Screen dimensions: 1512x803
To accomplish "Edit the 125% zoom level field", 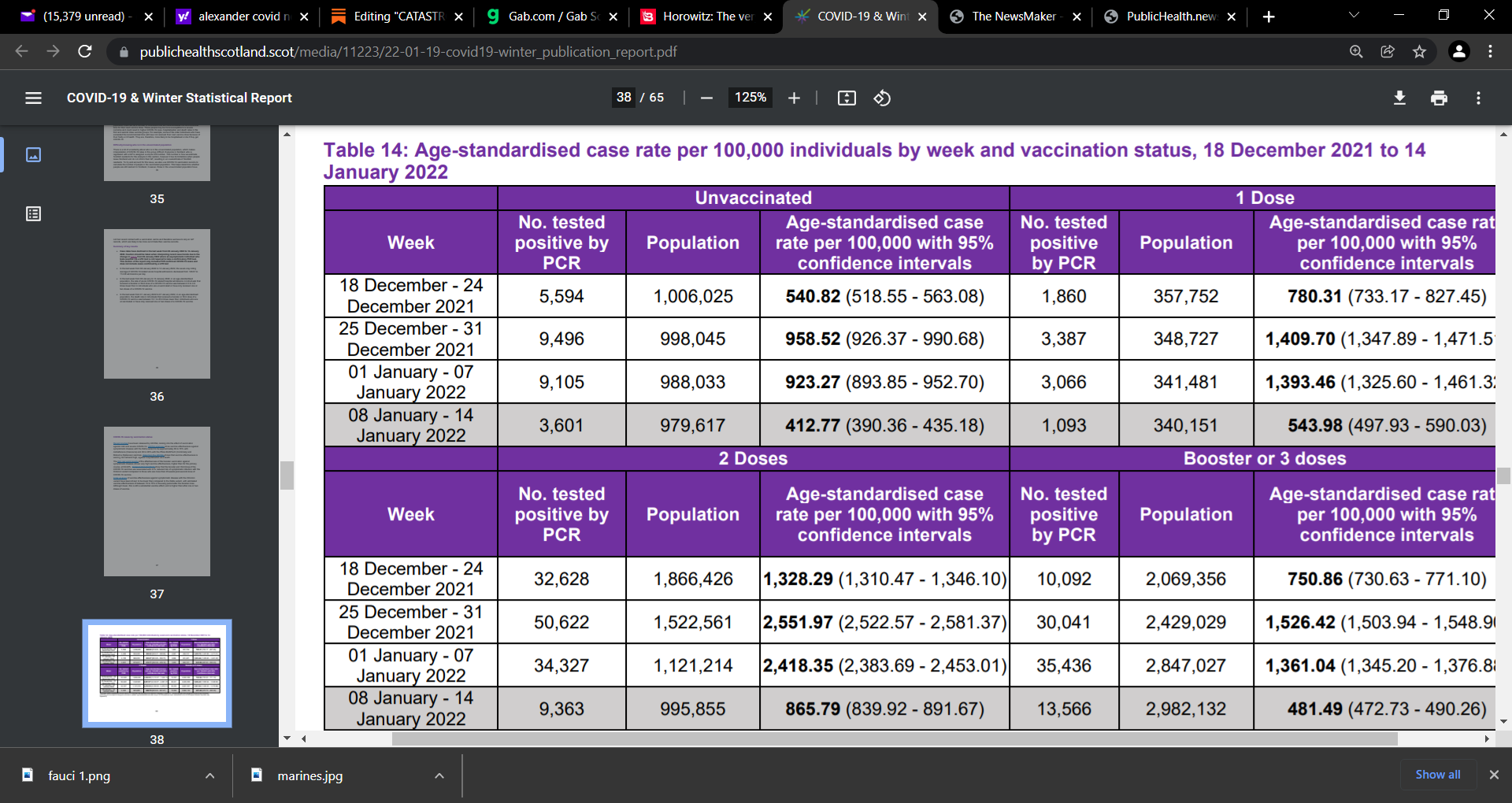I will (750, 98).
